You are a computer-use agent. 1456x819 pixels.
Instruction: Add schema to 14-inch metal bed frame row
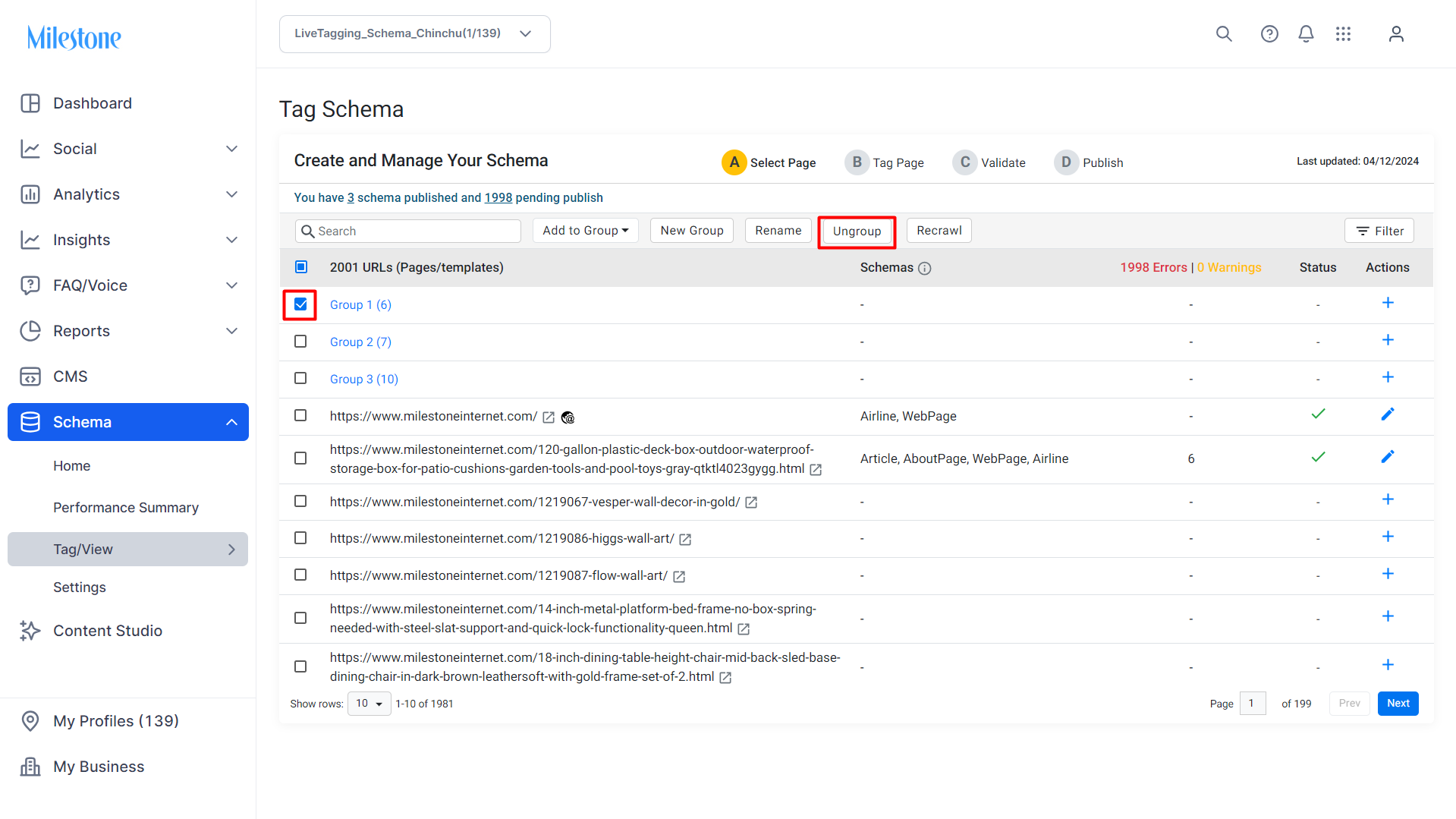click(1388, 616)
